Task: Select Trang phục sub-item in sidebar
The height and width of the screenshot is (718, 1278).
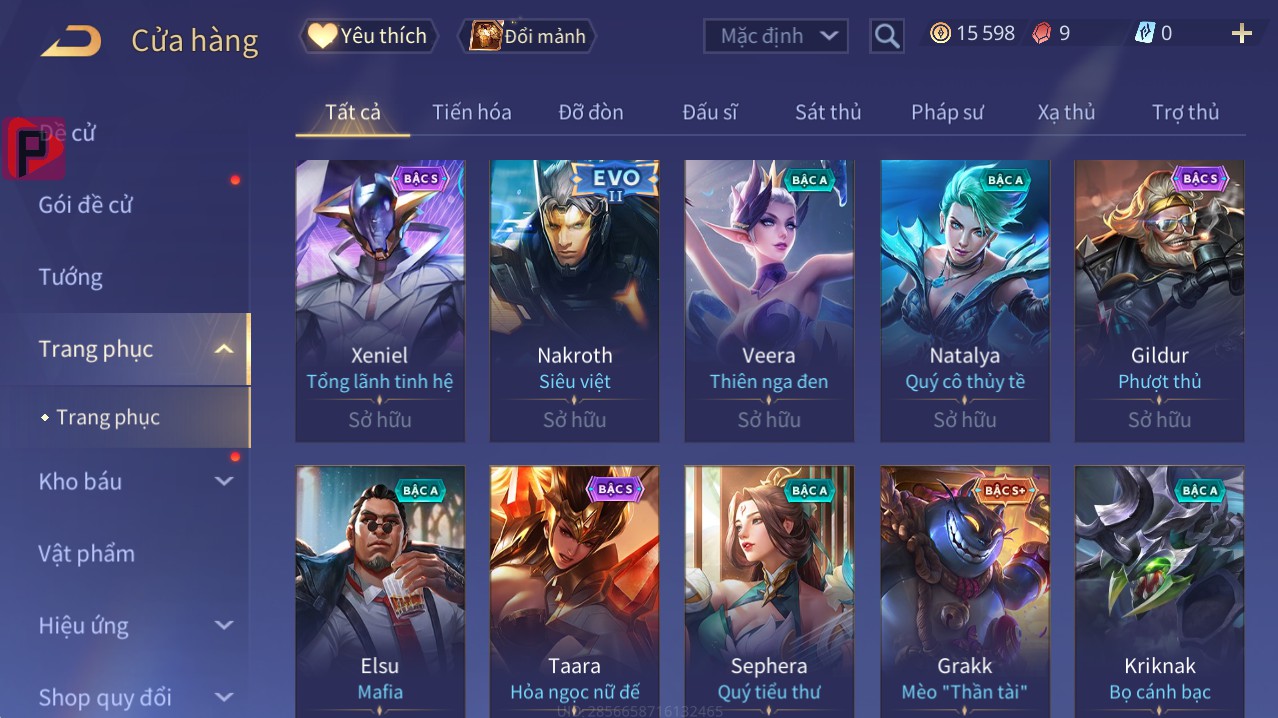Action: pyautogui.click(x=108, y=417)
